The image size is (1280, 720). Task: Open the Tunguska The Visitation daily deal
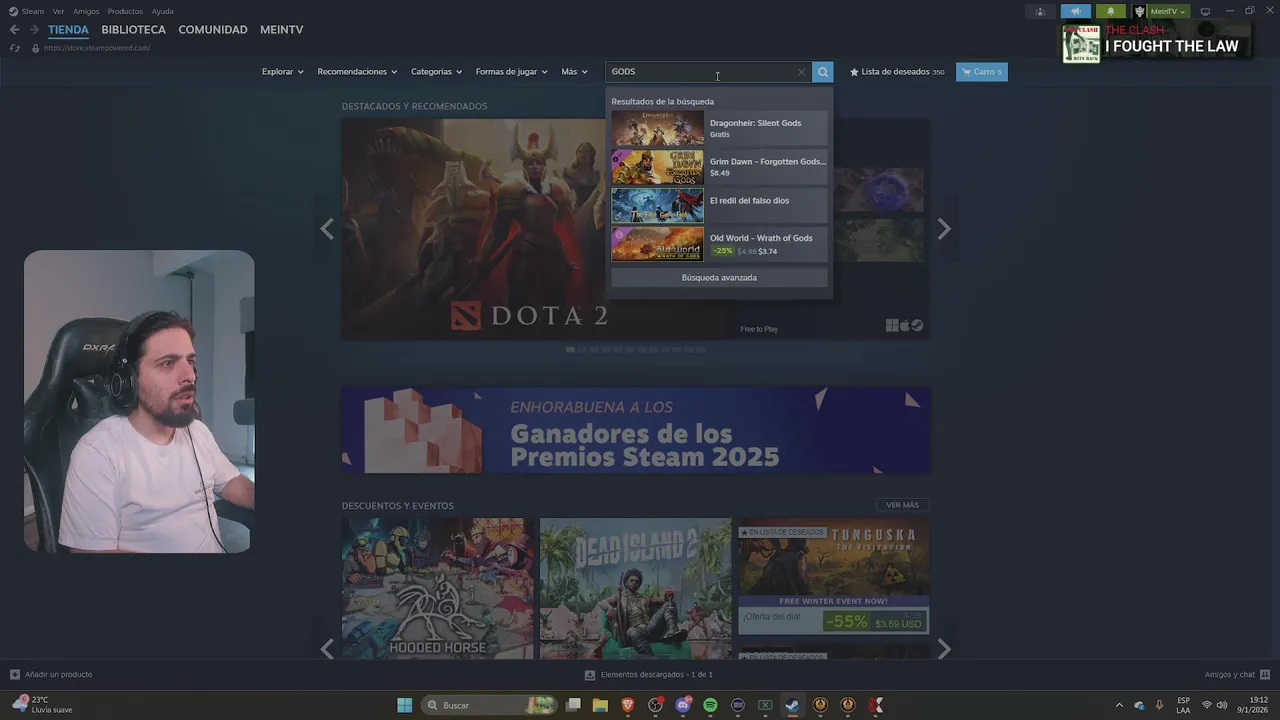tap(833, 579)
